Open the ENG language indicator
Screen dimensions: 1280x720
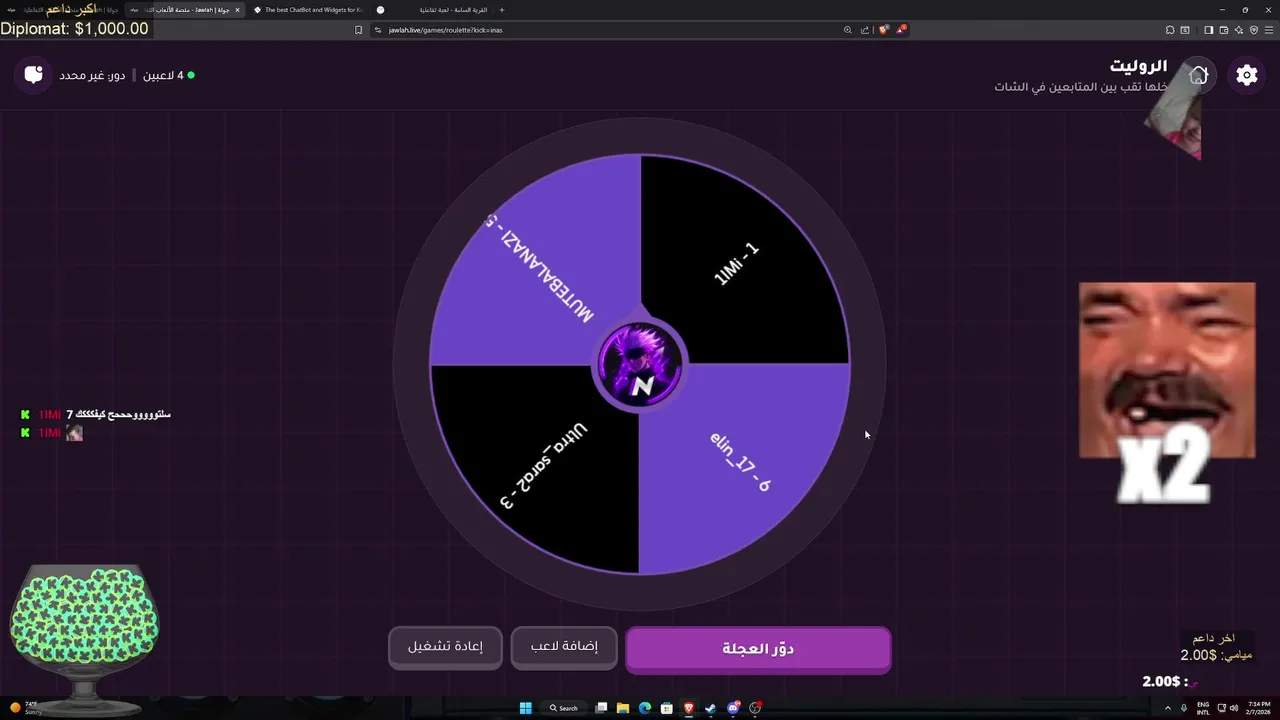(x=1203, y=708)
